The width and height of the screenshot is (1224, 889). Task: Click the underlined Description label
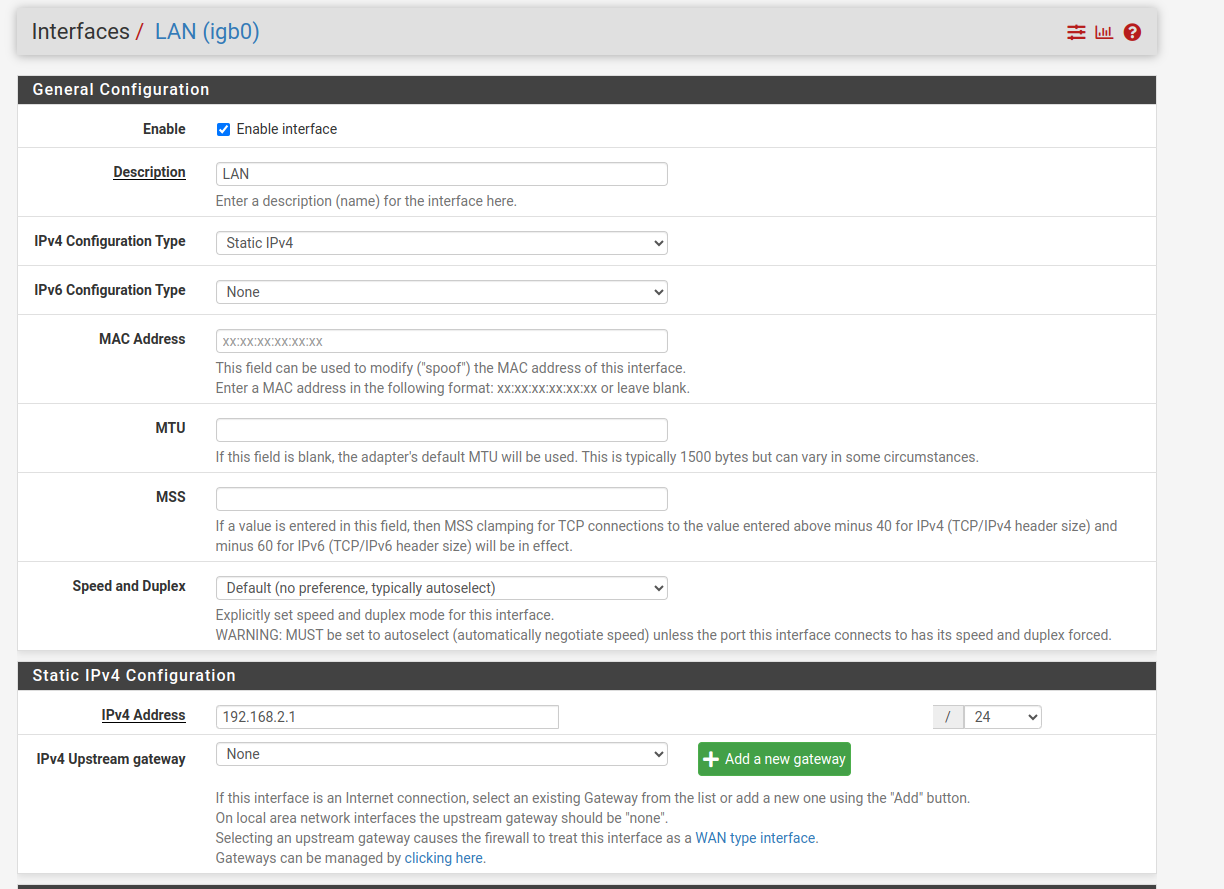coord(149,171)
